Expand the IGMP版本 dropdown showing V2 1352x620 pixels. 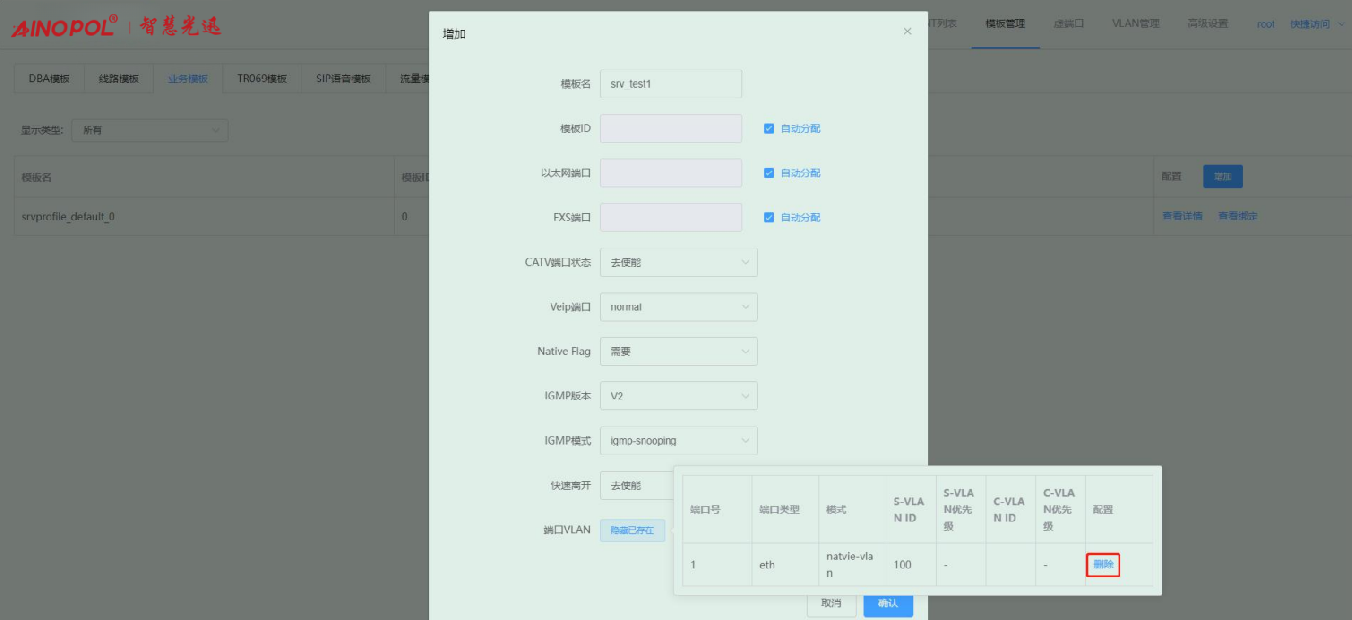coord(678,396)
